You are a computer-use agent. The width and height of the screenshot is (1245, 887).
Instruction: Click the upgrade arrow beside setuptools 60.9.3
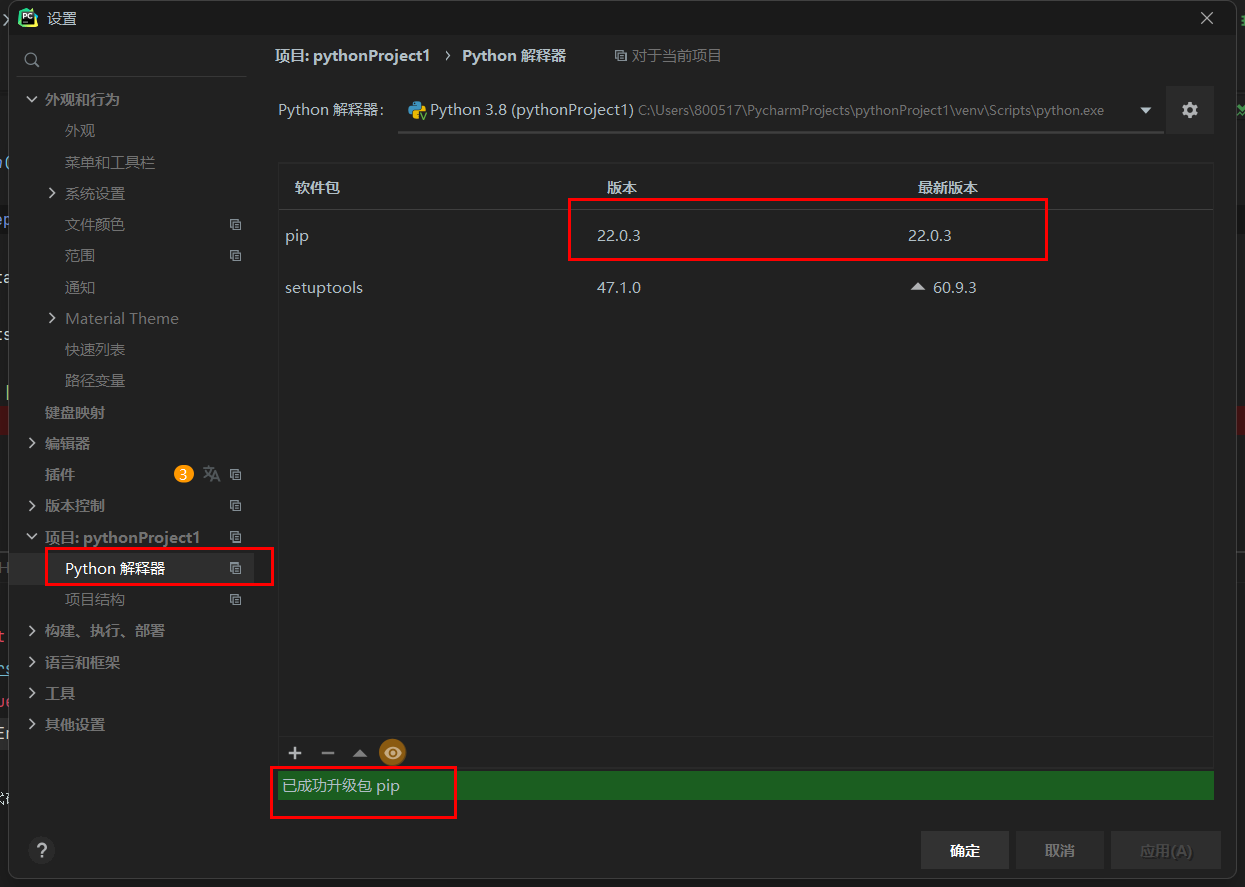[x=917, y=287]
